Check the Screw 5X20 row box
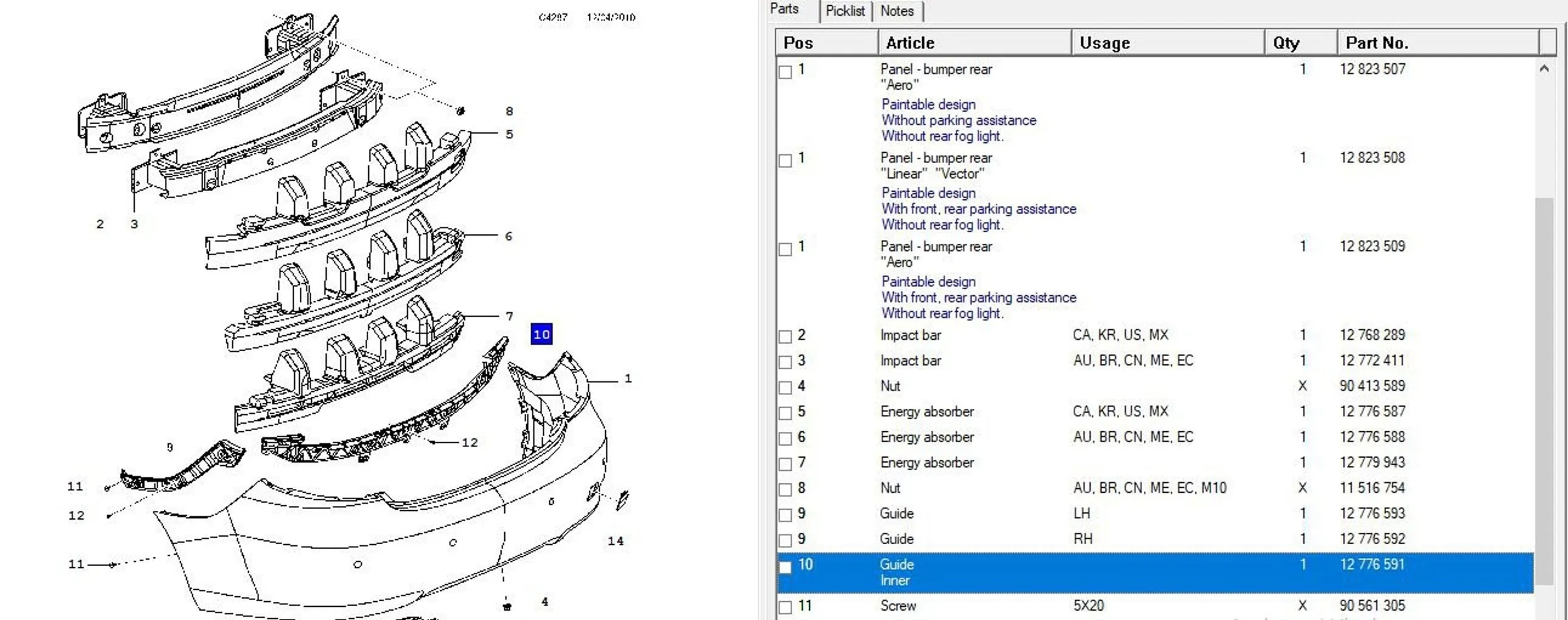Screen dimensions: 1568x620 pyautogui.click(x=785, y=607)
